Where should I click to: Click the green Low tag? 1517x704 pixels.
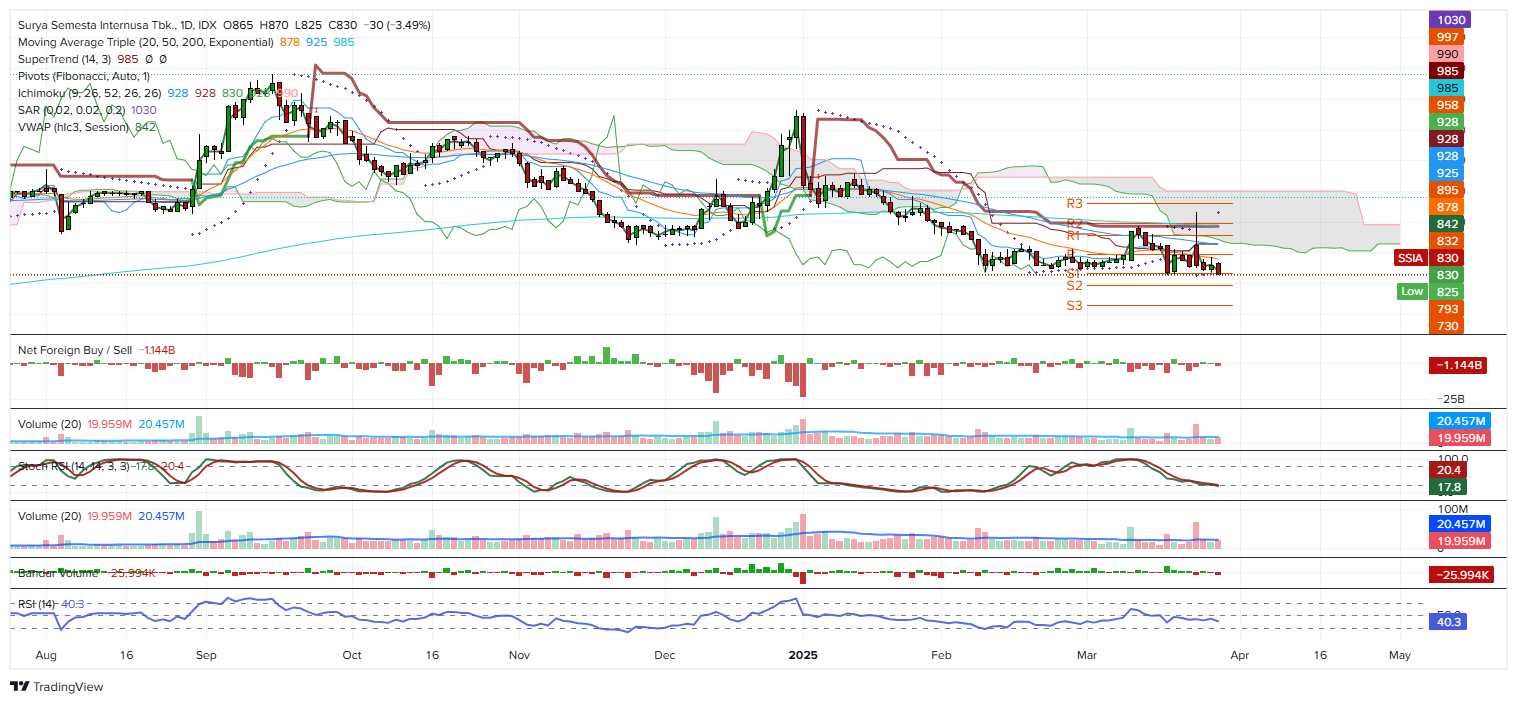(x=1411, y=291)
